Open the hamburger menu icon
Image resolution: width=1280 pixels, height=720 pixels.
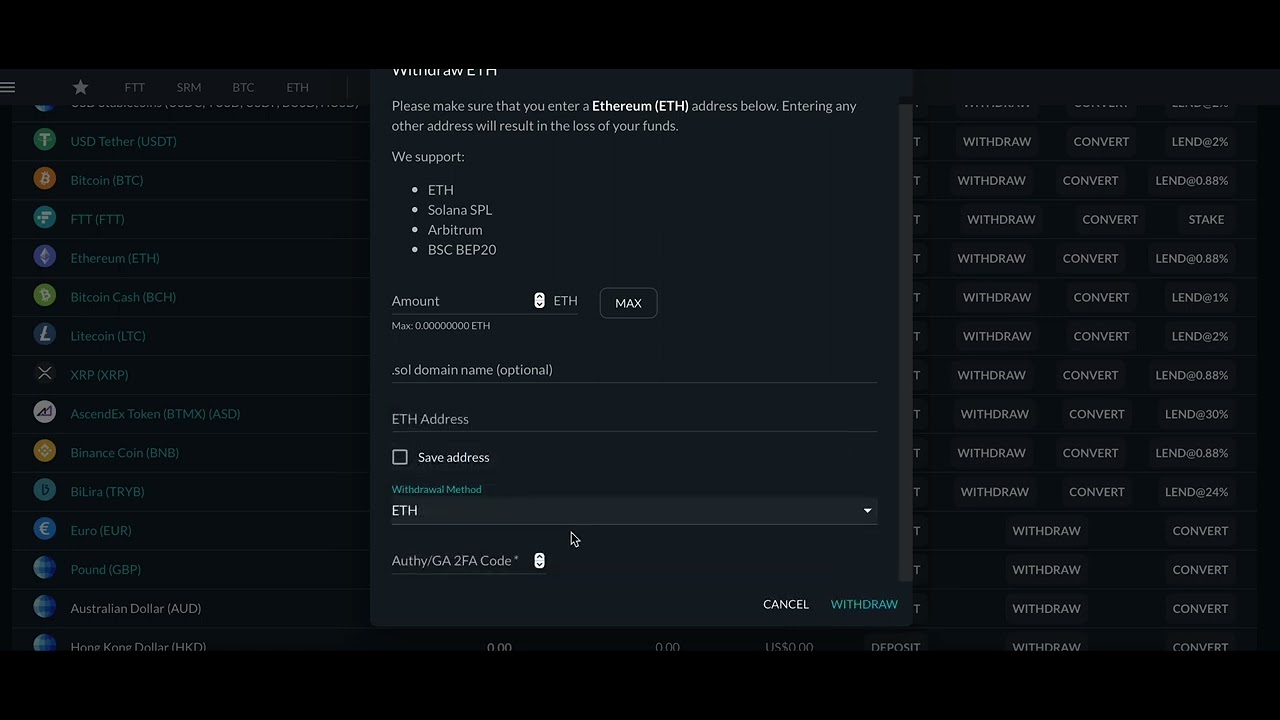point(8,87)
